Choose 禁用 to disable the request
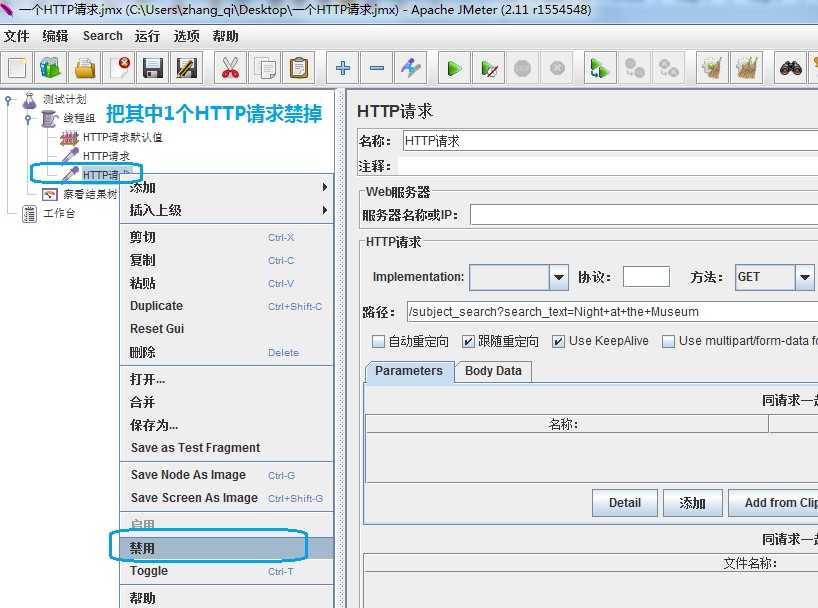 226,549
